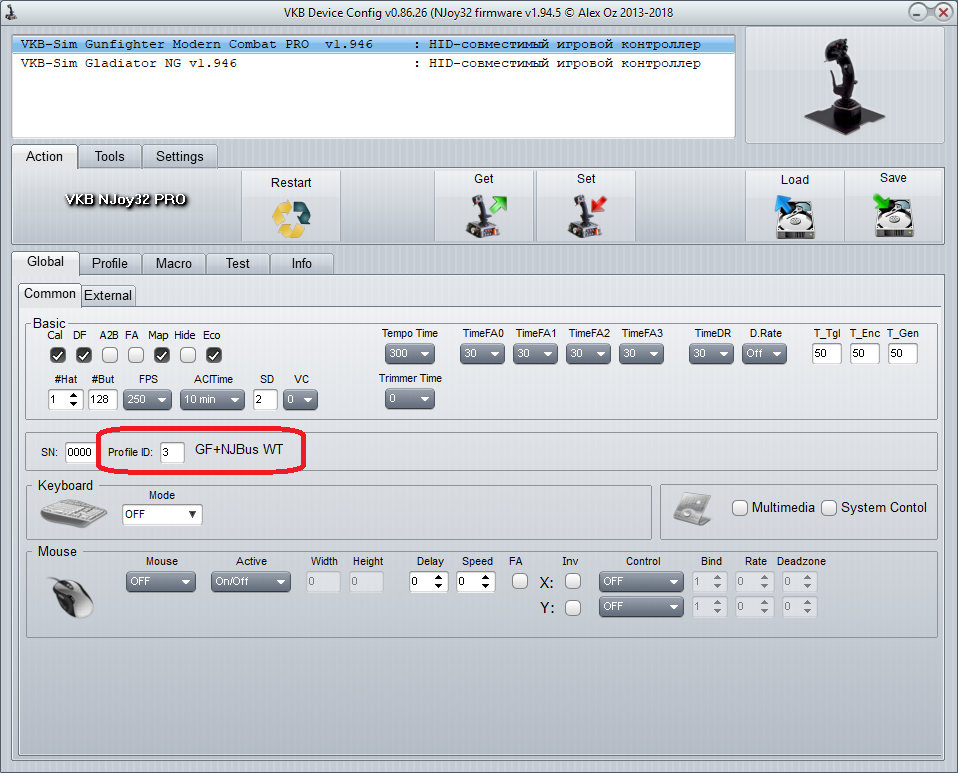Image resolution: width=958 pixels, height=773 pixels.
Task: Click the #But input field
Action: 103,399
